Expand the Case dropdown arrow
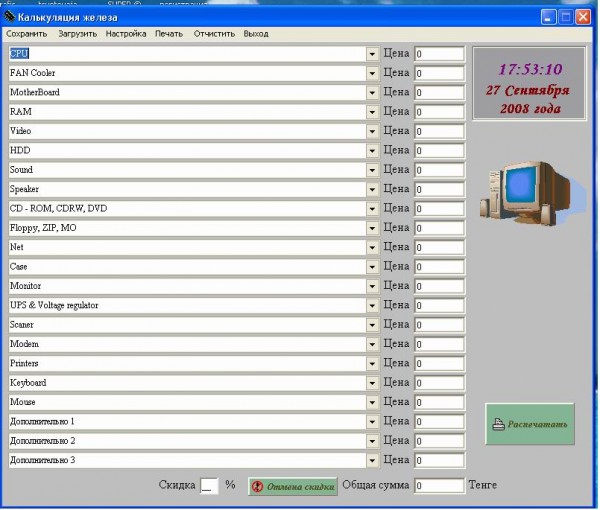Image resolution: width=600 pixels, height=510 pixels. (372, 267)
